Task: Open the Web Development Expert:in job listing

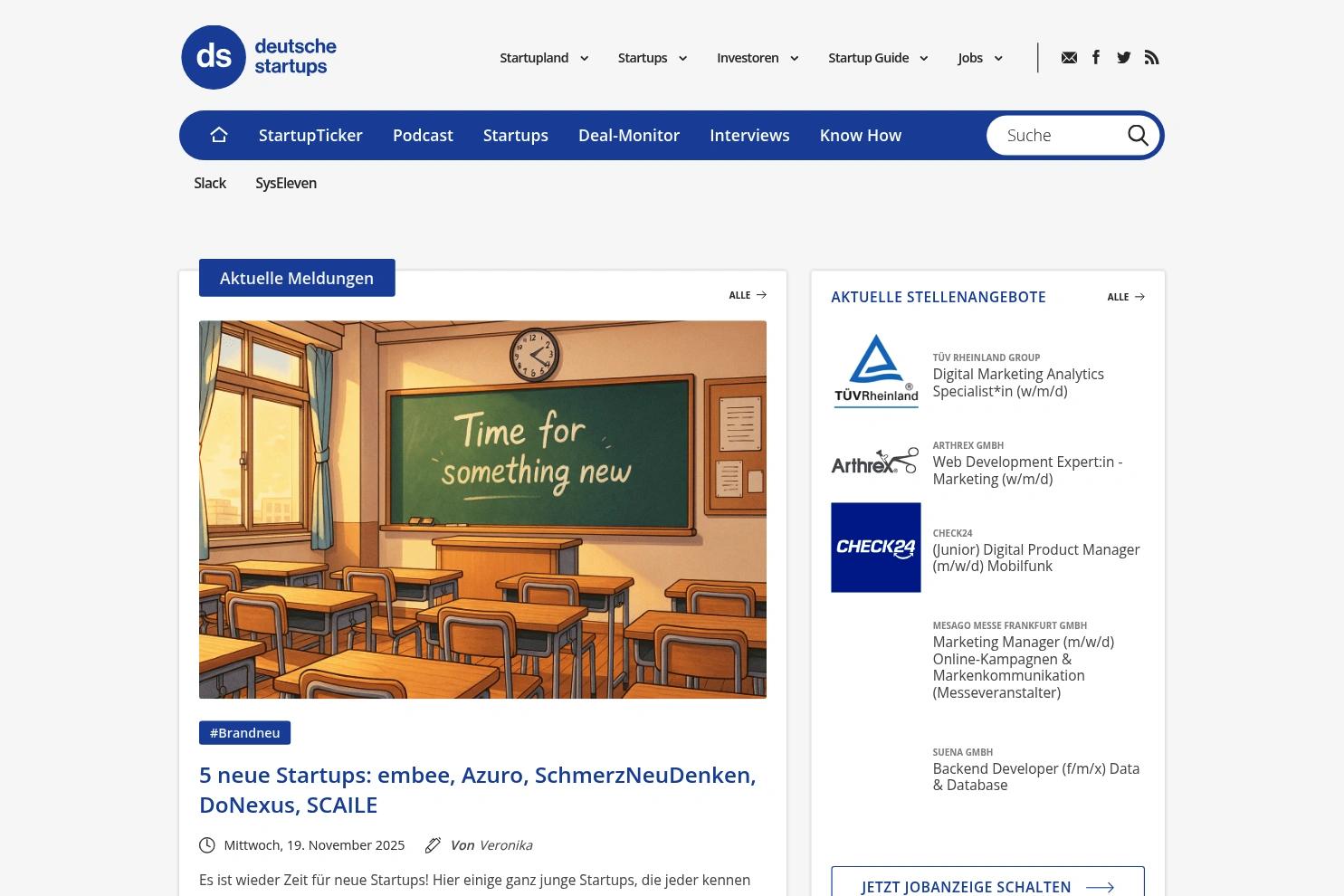Action: [1027, 471]
